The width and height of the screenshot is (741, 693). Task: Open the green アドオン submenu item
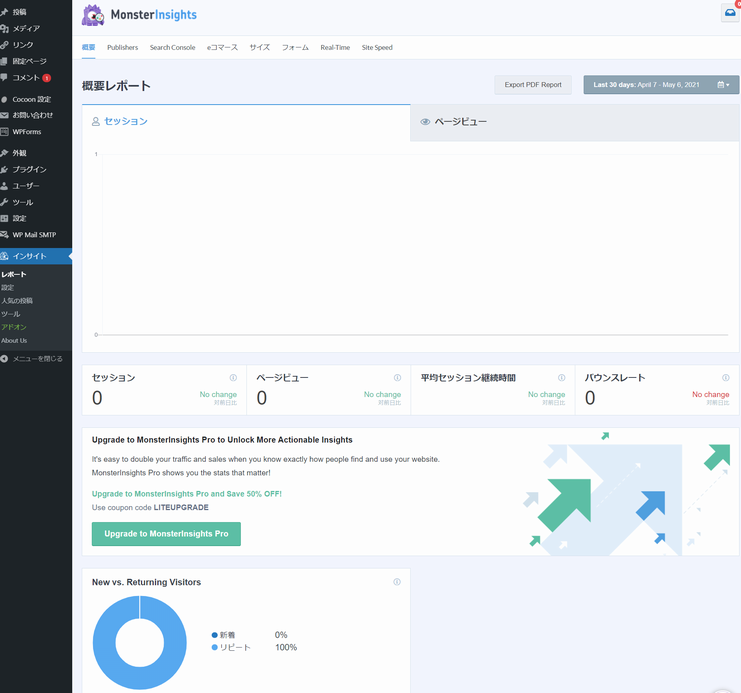tap(14, 327)
